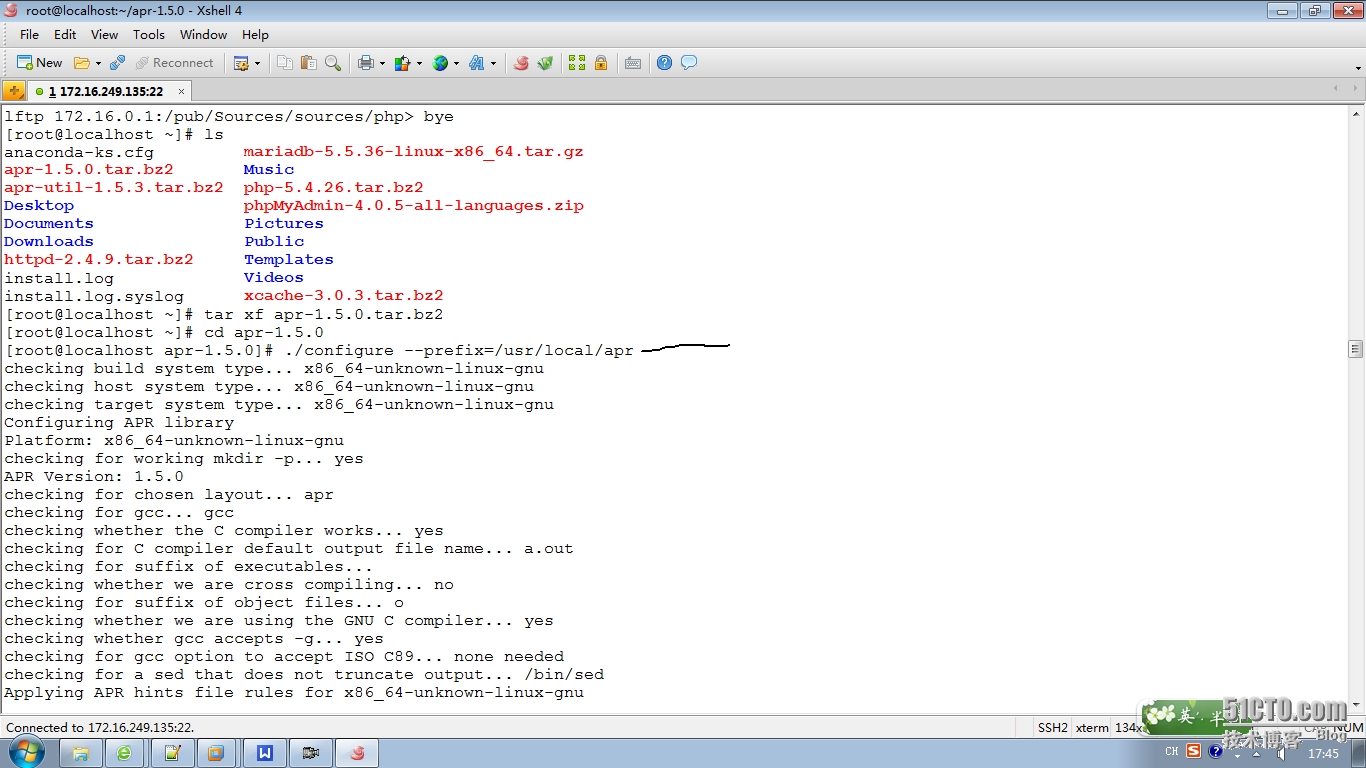Click the globe Encoding icon

pos(440,63)
